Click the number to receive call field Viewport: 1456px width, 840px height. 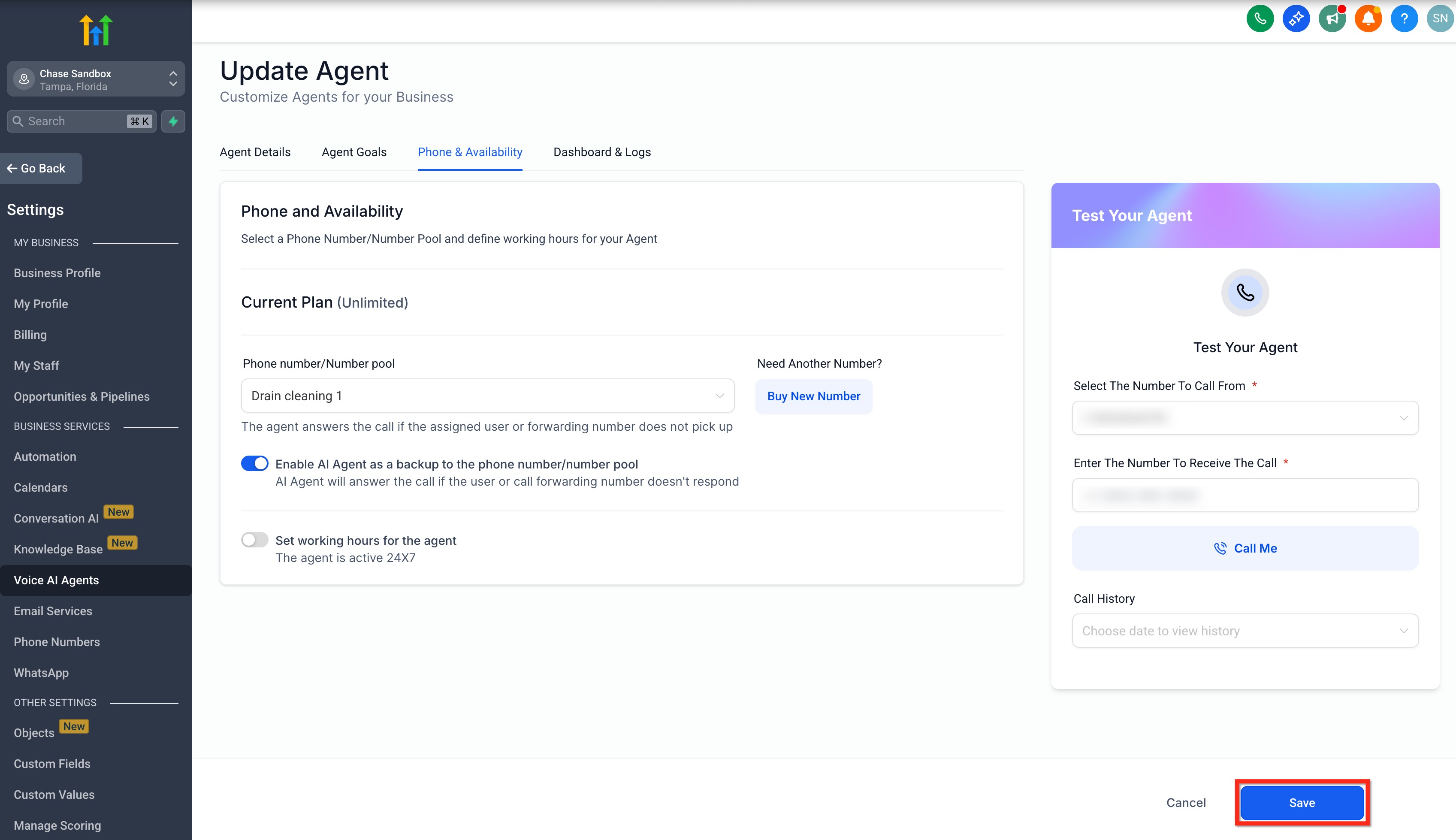(1245, 495)
